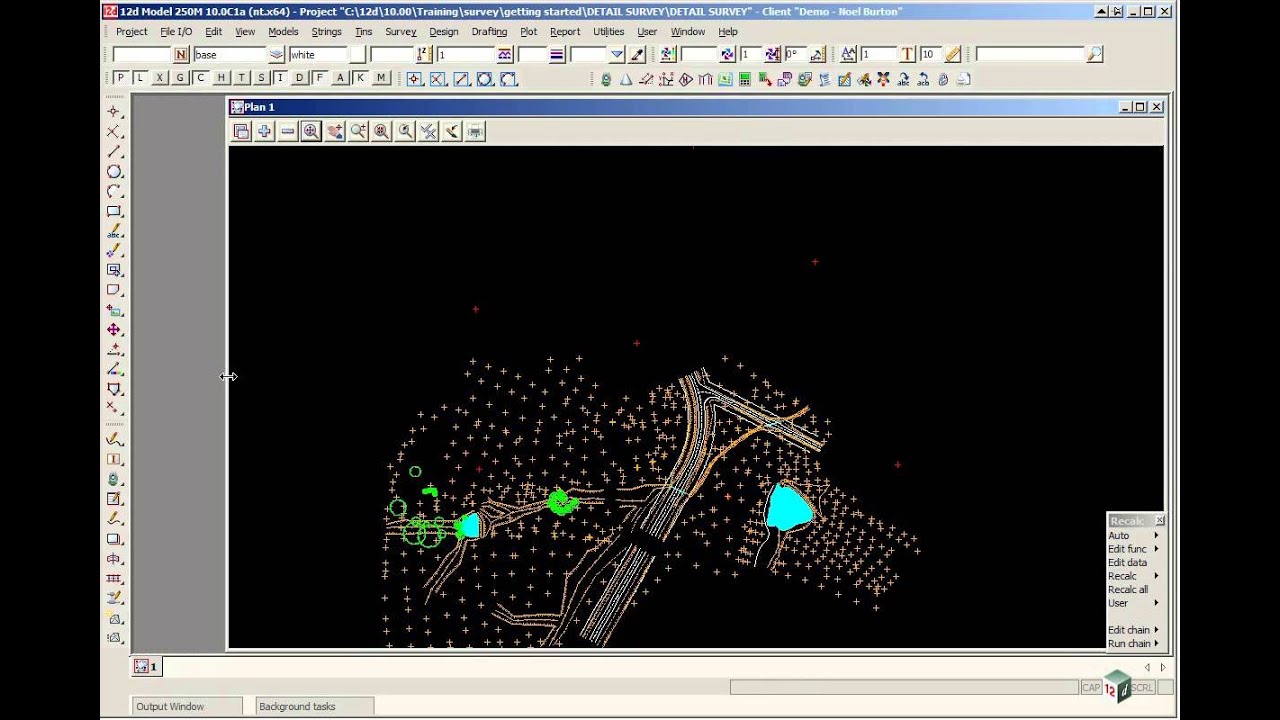The height and width of the screenshot is (720, 1280).
Task: Click the search magnifier icon at toolbar end
Action: (1095, 55)
